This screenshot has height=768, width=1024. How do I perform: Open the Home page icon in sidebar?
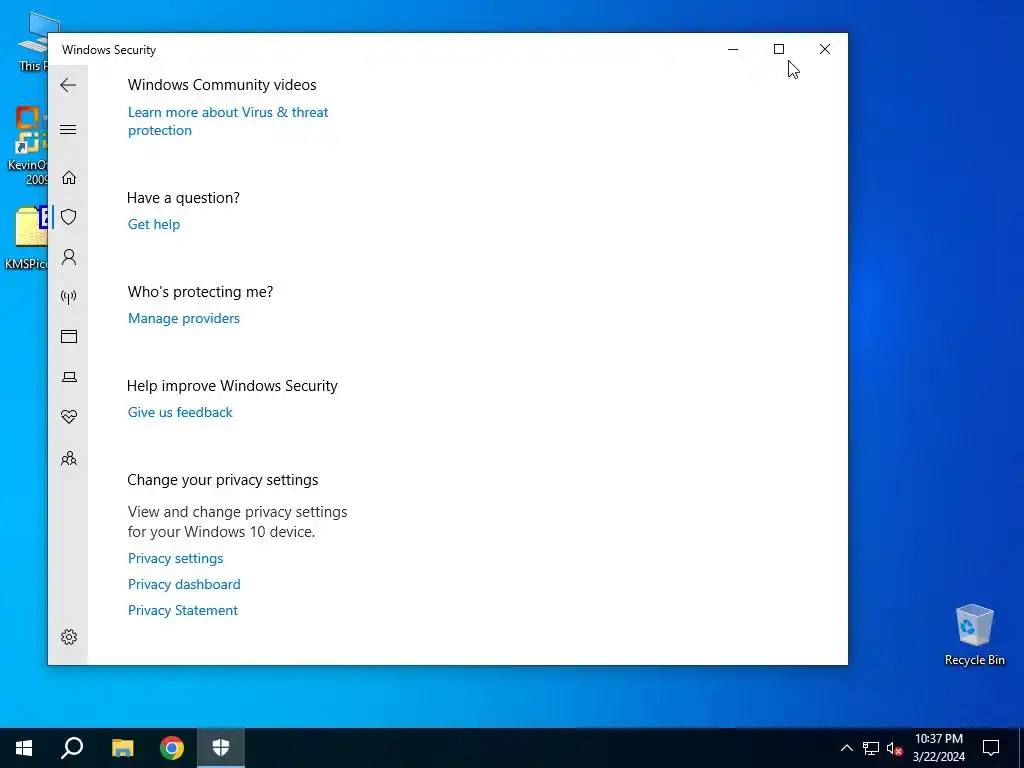tap(69, 178)
